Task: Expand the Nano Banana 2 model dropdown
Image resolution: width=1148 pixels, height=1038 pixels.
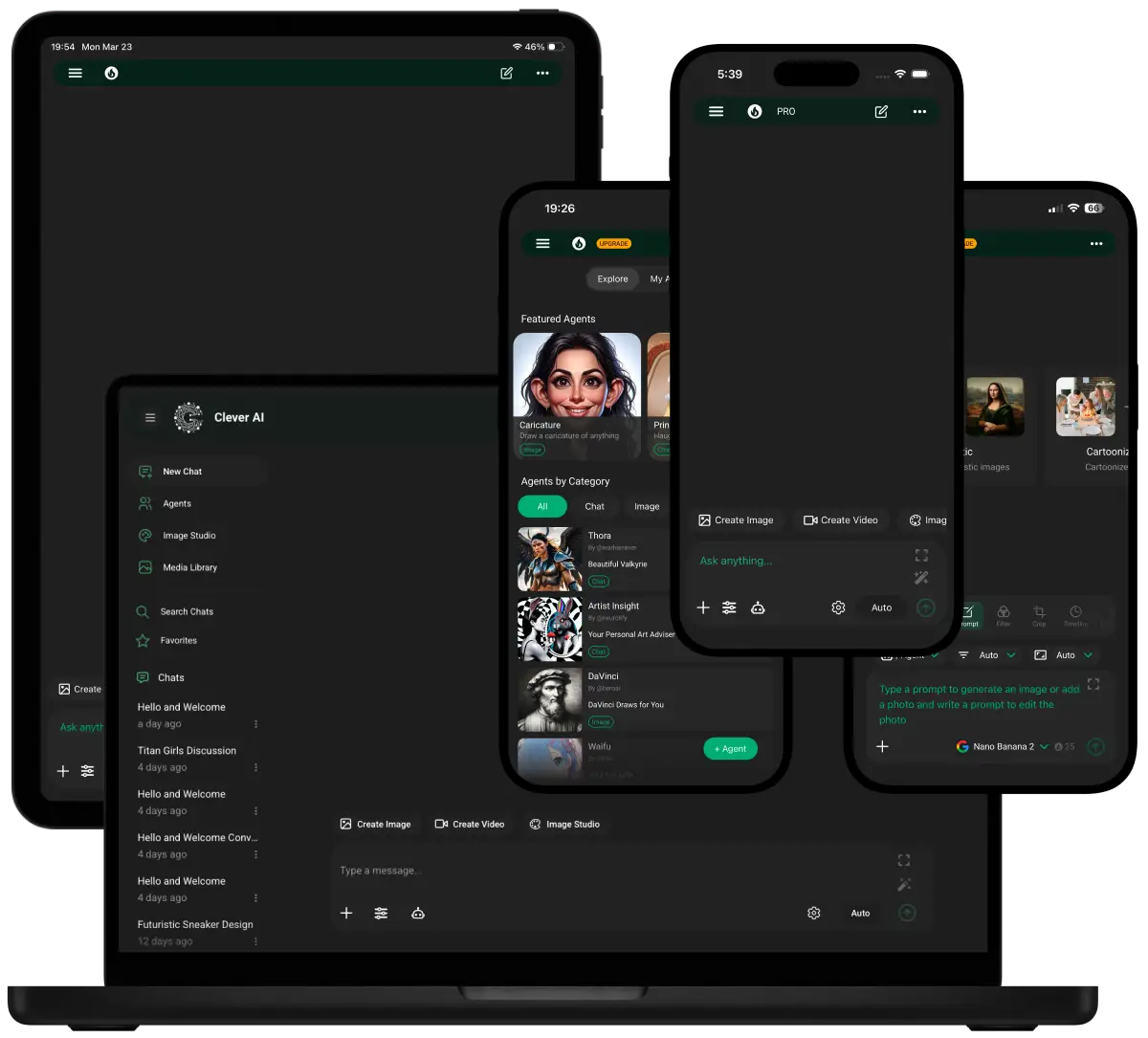Action: [x=1003, y=747]
